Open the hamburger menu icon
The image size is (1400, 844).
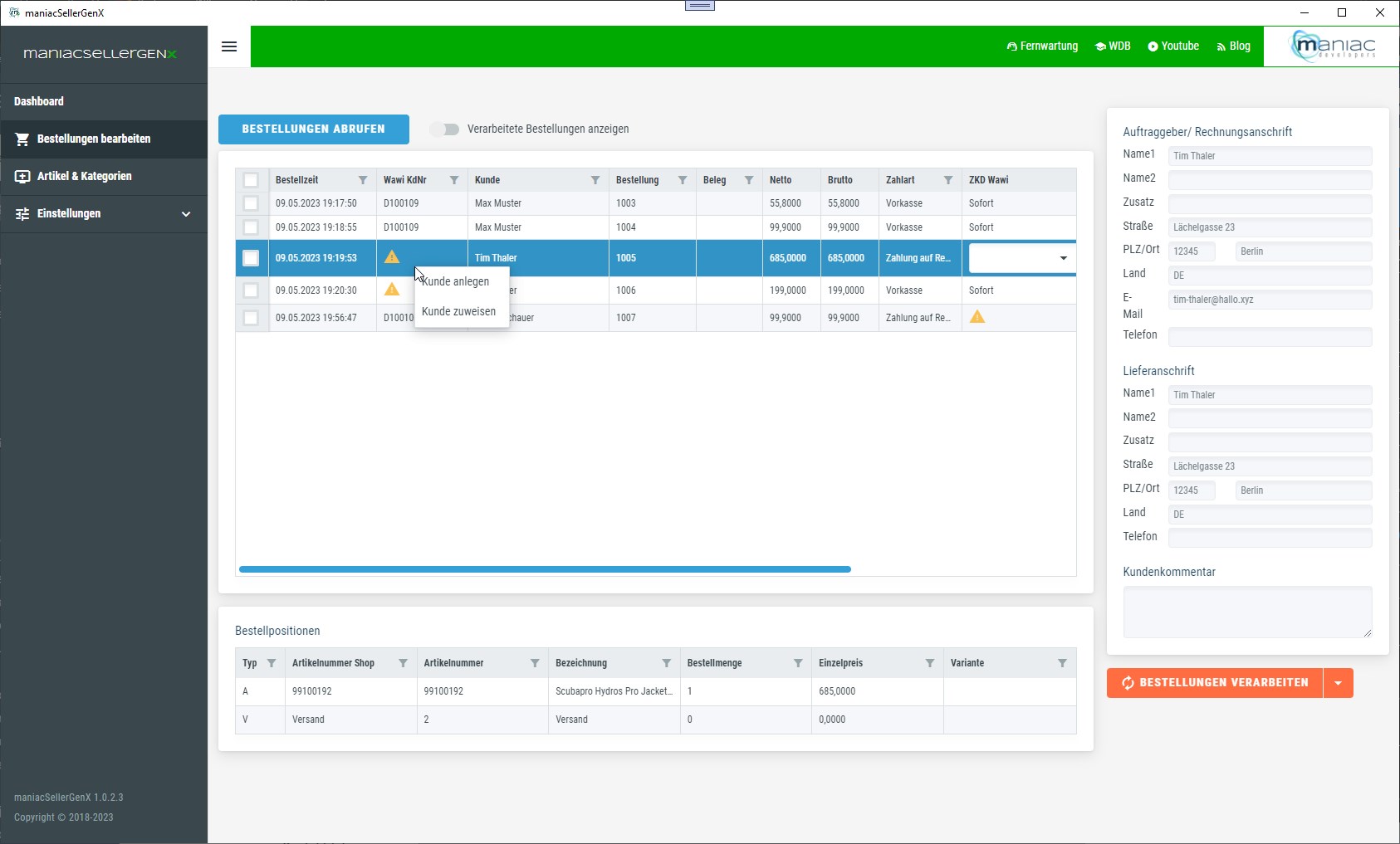[229, 46]
